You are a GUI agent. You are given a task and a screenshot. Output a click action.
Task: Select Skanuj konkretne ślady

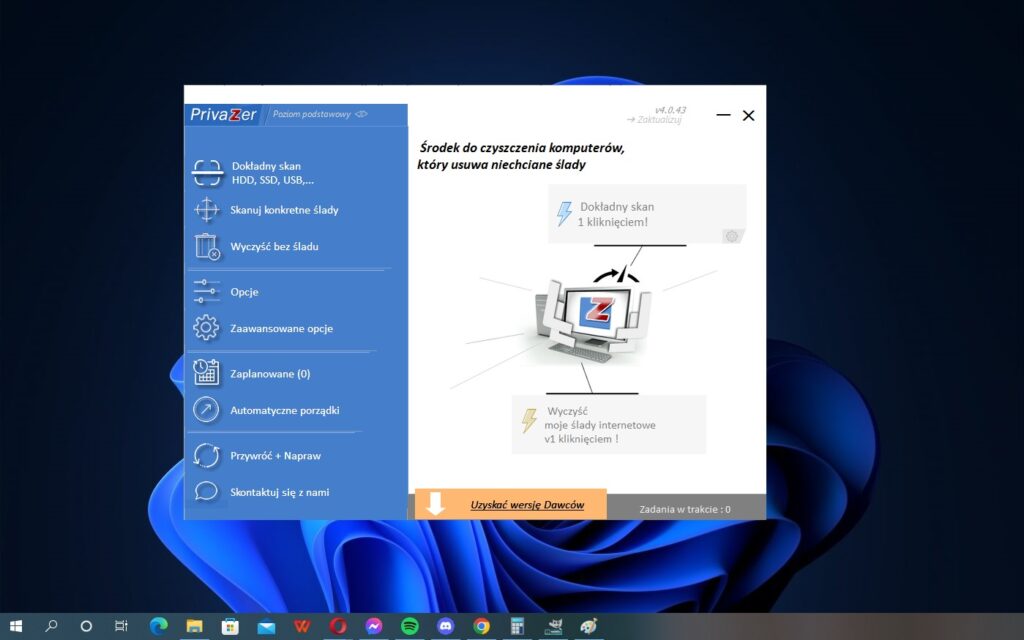(x=284, y=210)
